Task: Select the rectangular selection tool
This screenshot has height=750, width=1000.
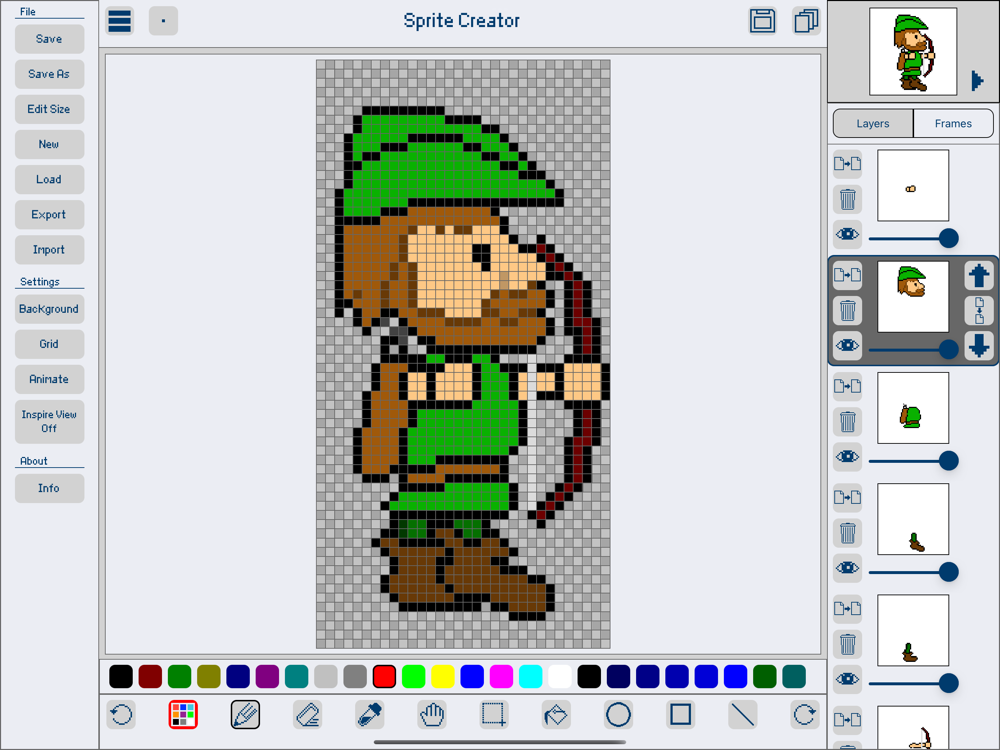Action: point(494,714)
